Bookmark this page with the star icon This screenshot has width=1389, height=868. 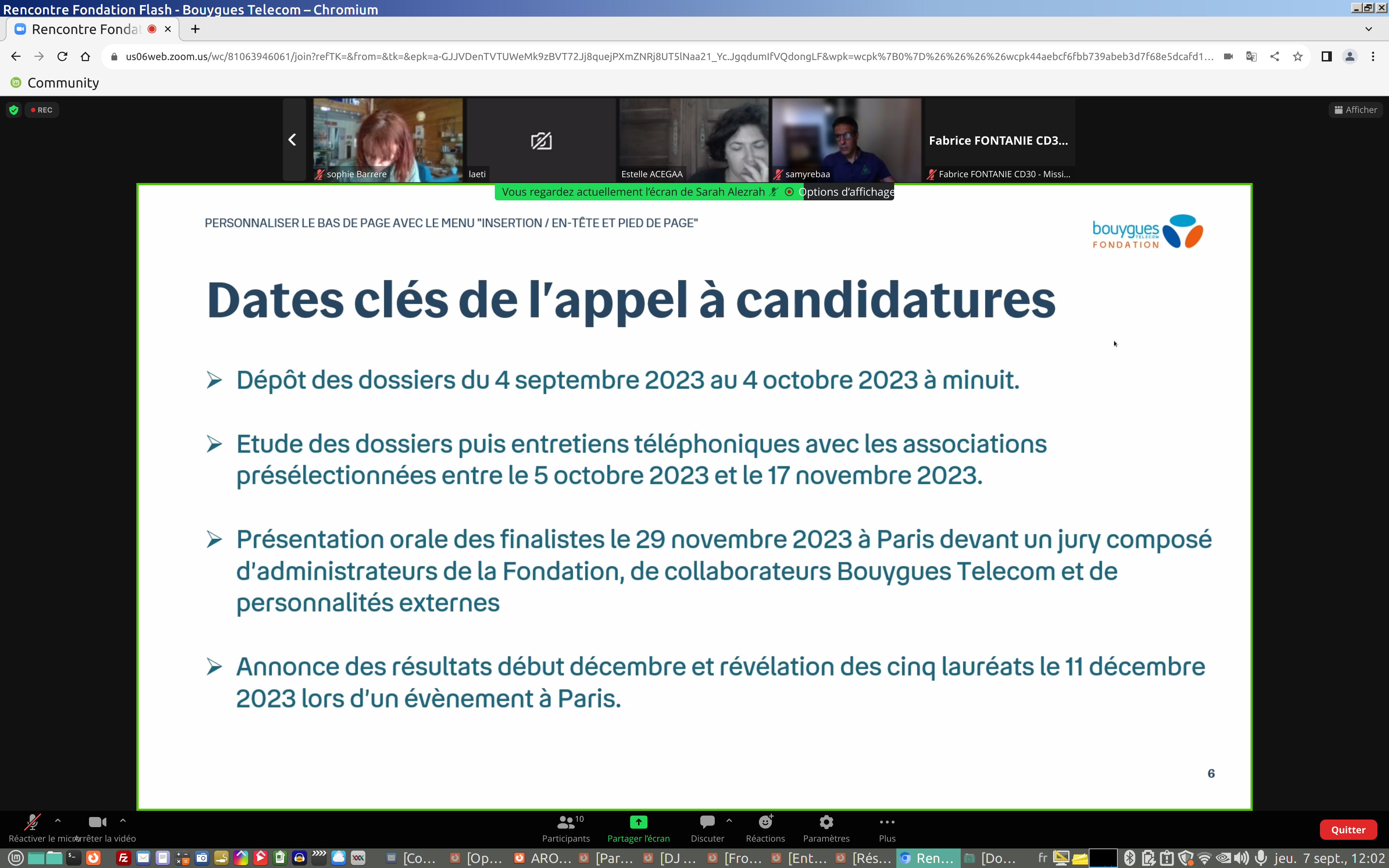pos(1298,56)
